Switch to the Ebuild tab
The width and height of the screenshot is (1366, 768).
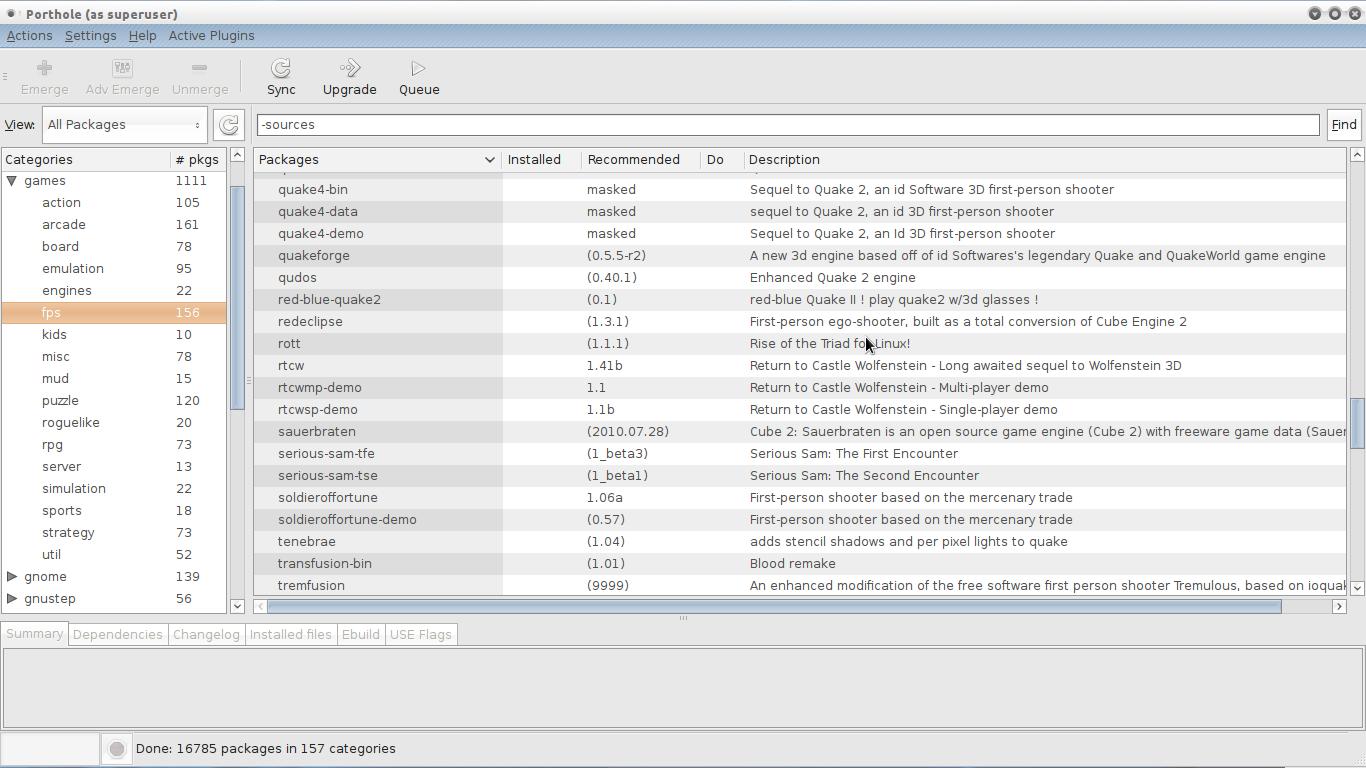(360, 635)
